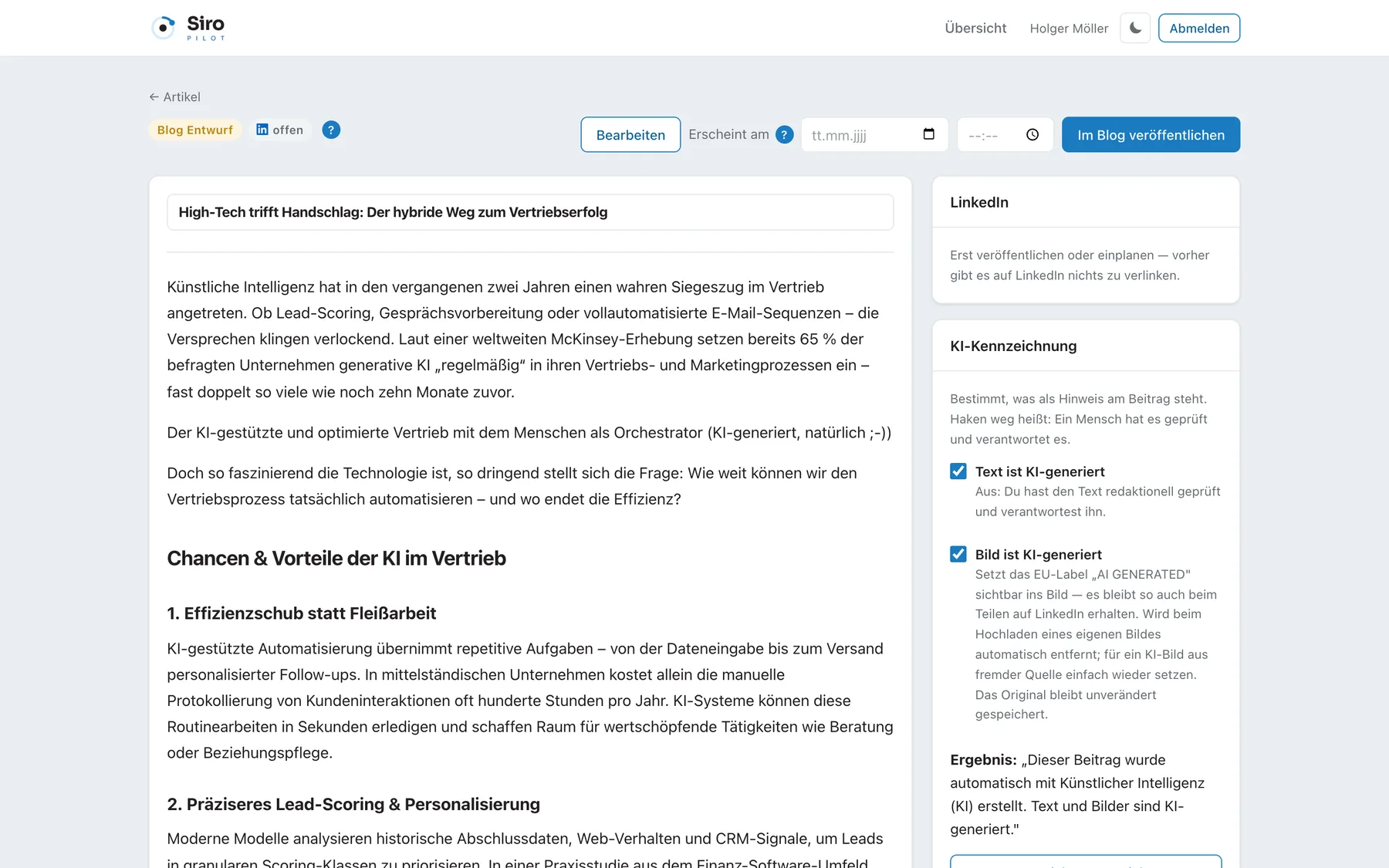Click the article title field
The height and width of the screenshot is (868, 1389).
pyautogui.click(x=530, y=212)
